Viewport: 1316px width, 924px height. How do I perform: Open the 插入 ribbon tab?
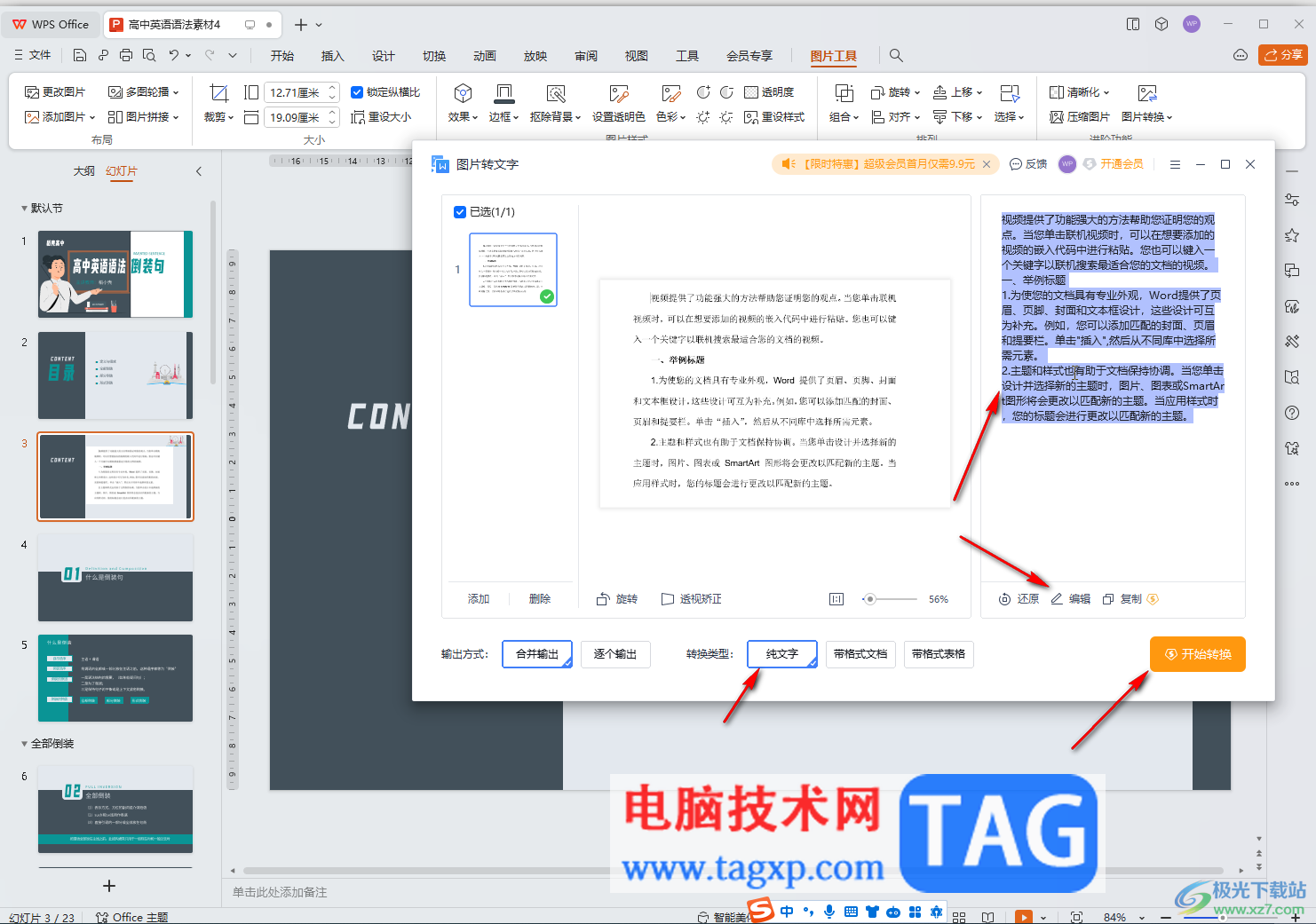tap(332, 56)
